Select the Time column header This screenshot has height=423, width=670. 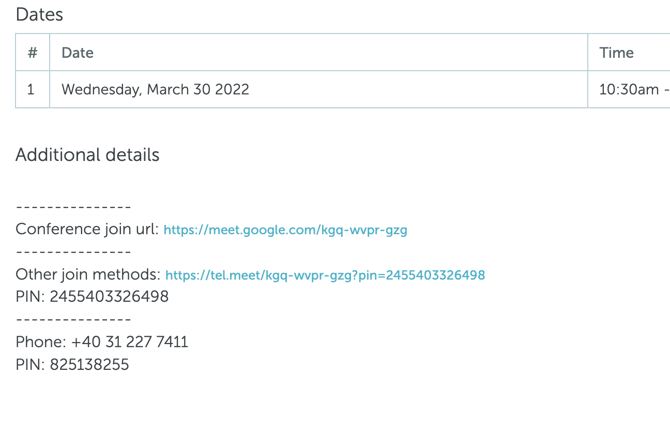point(616,53)
